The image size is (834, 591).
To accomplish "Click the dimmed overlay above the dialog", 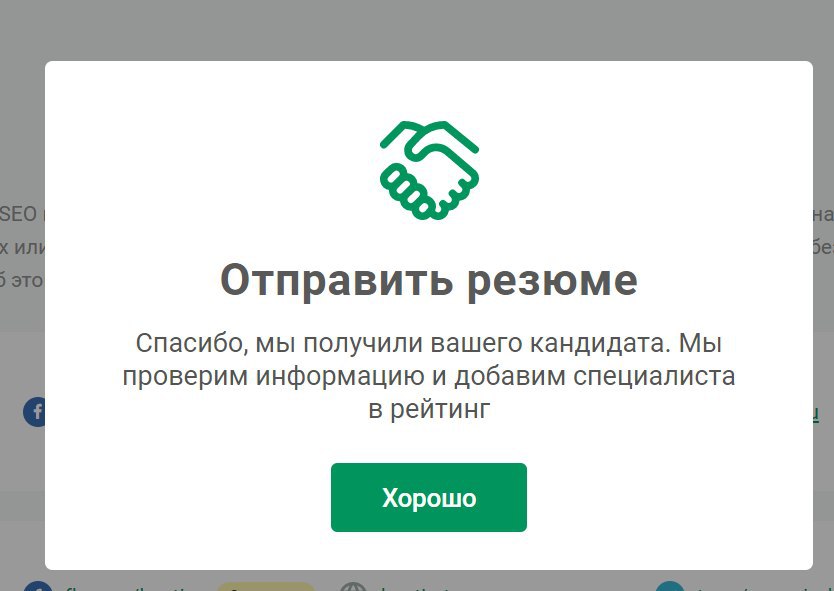I will 417,29.
